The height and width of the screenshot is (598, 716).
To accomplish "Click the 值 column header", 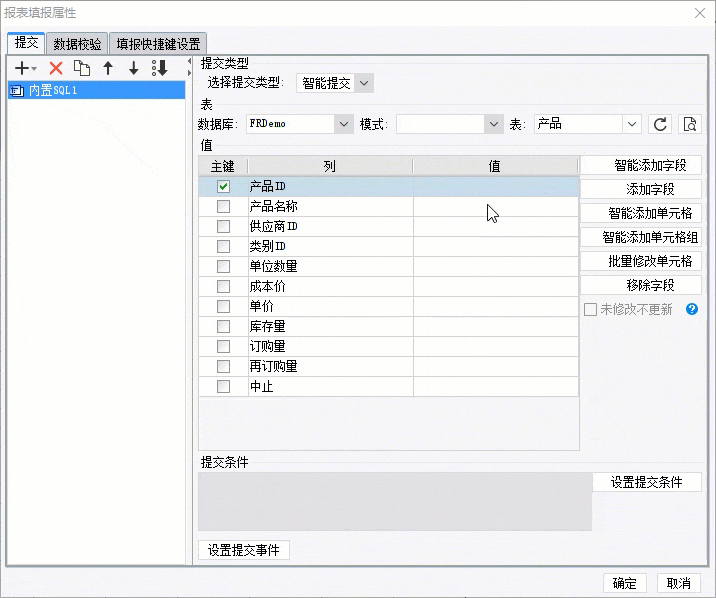I will click(495, 166).
